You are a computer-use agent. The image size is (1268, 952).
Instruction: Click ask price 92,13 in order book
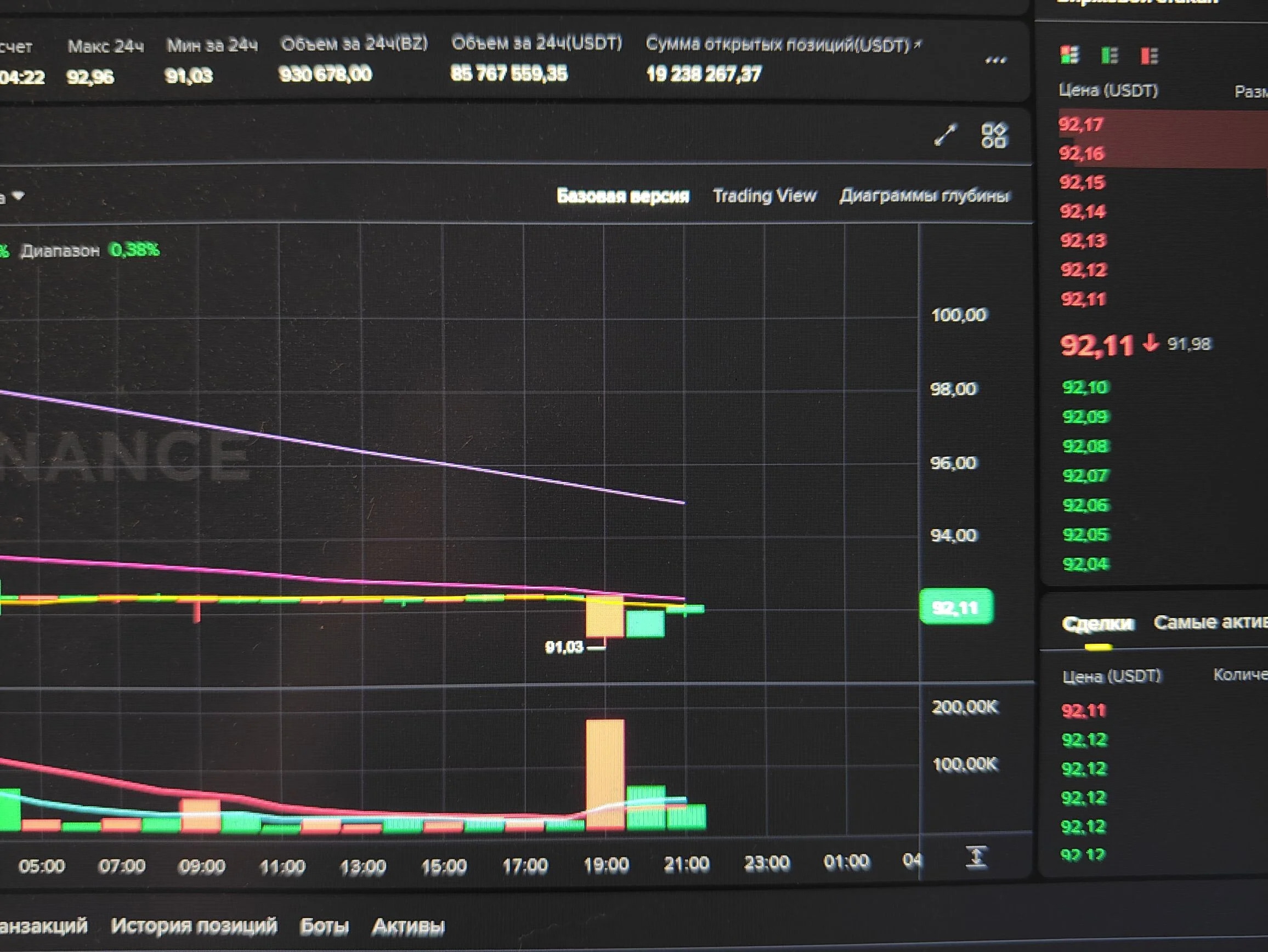1083,241
